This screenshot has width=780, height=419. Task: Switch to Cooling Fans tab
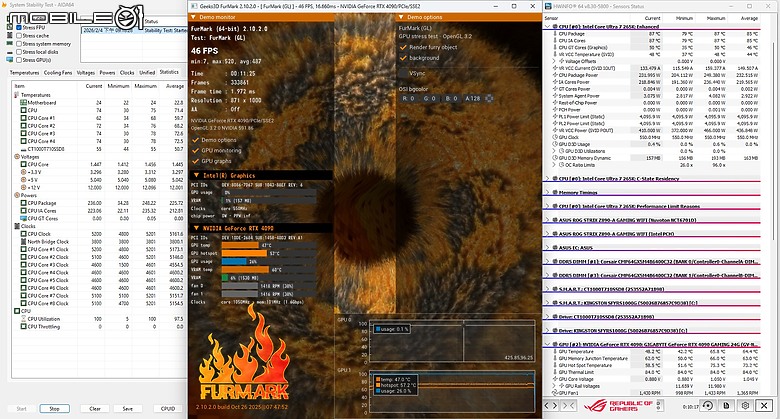58,73
